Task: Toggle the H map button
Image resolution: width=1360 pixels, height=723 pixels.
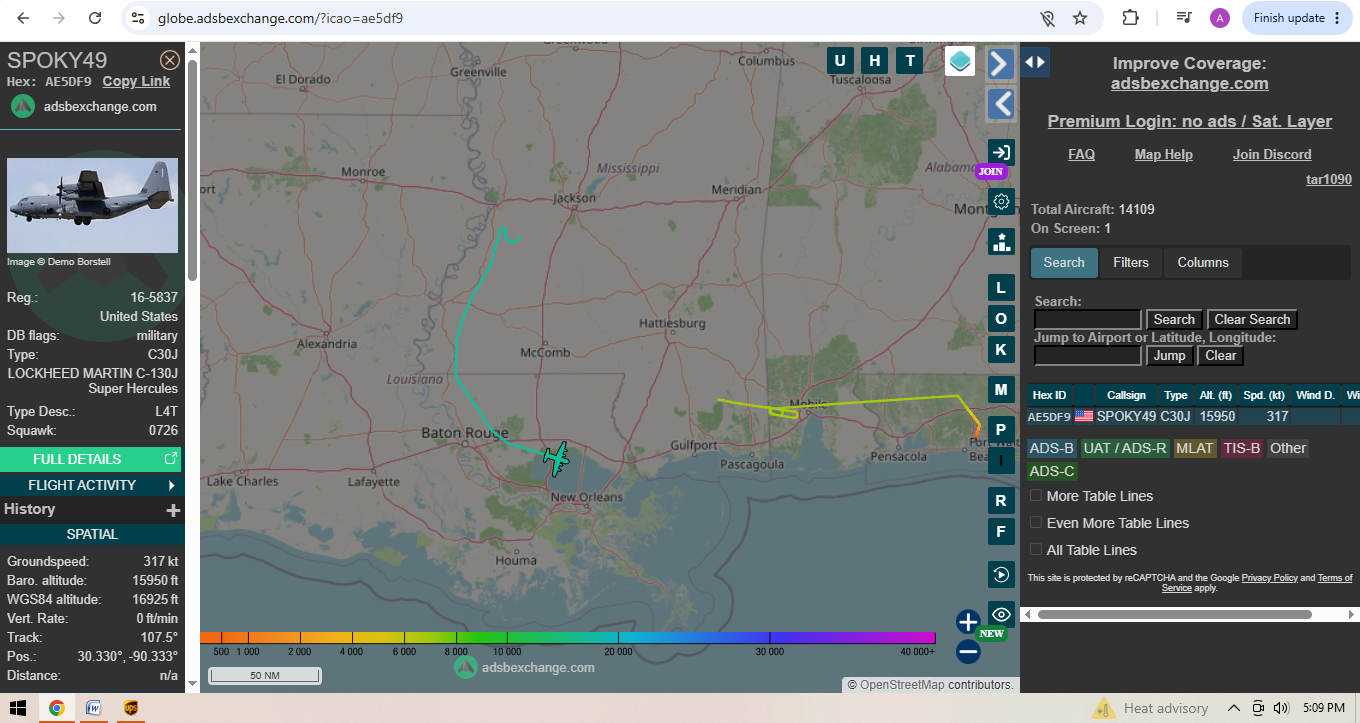Action: (x=875, y=61)
